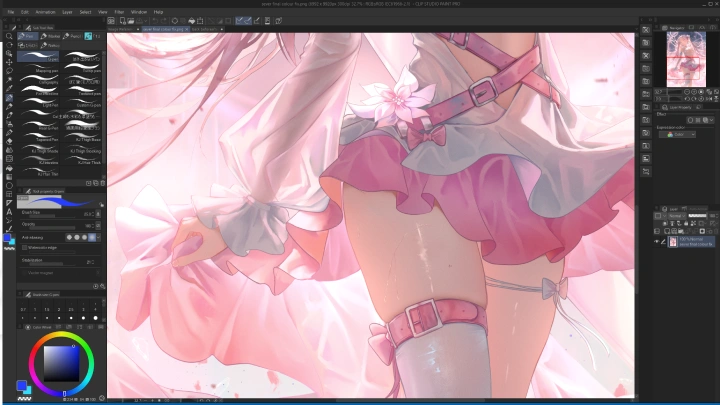Select the Pen tool in toolbar
720x405 pixels.
[x=9, y=98]
